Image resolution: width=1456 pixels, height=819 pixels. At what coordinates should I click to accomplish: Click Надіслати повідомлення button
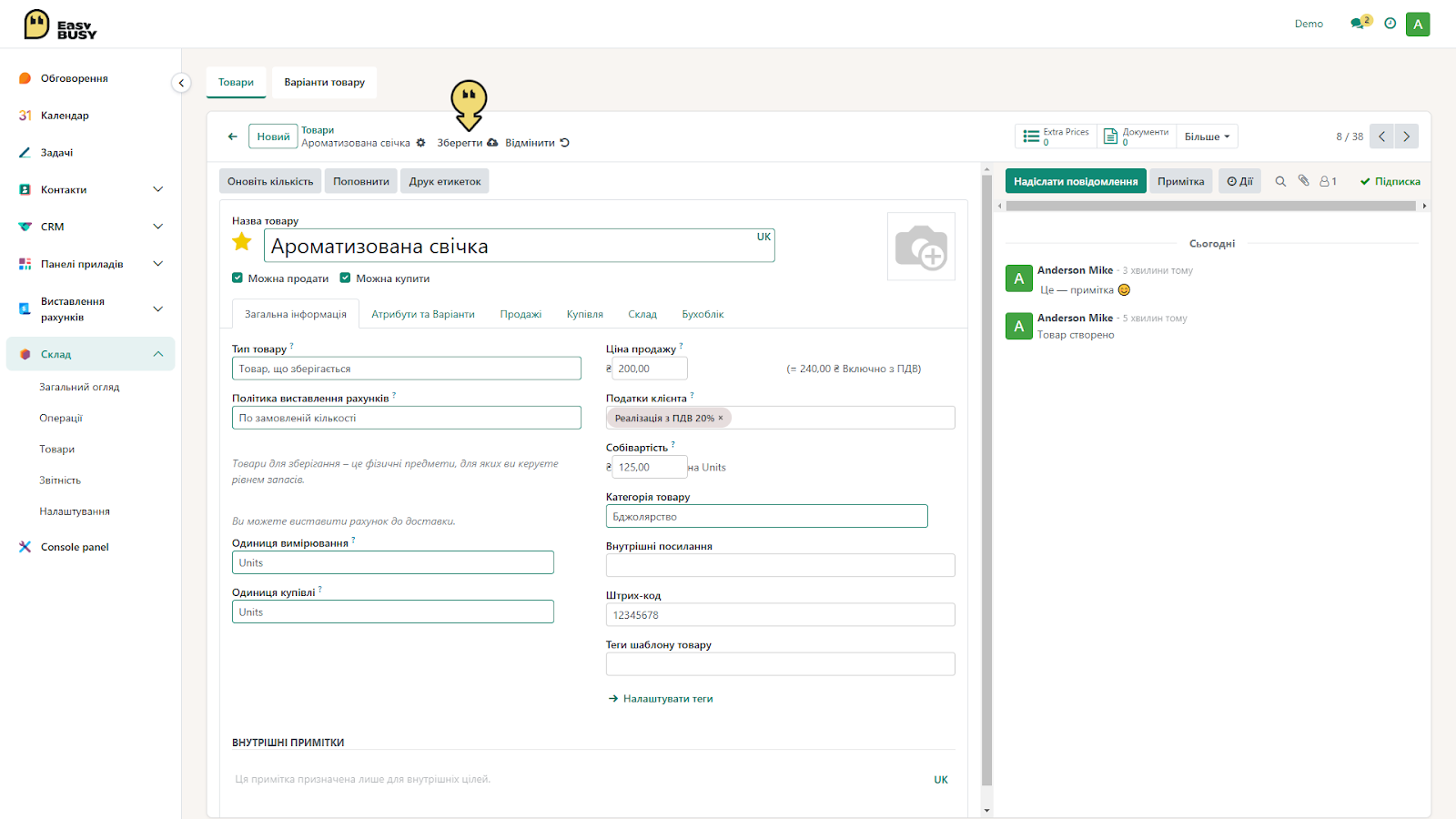coord(1076,181)
